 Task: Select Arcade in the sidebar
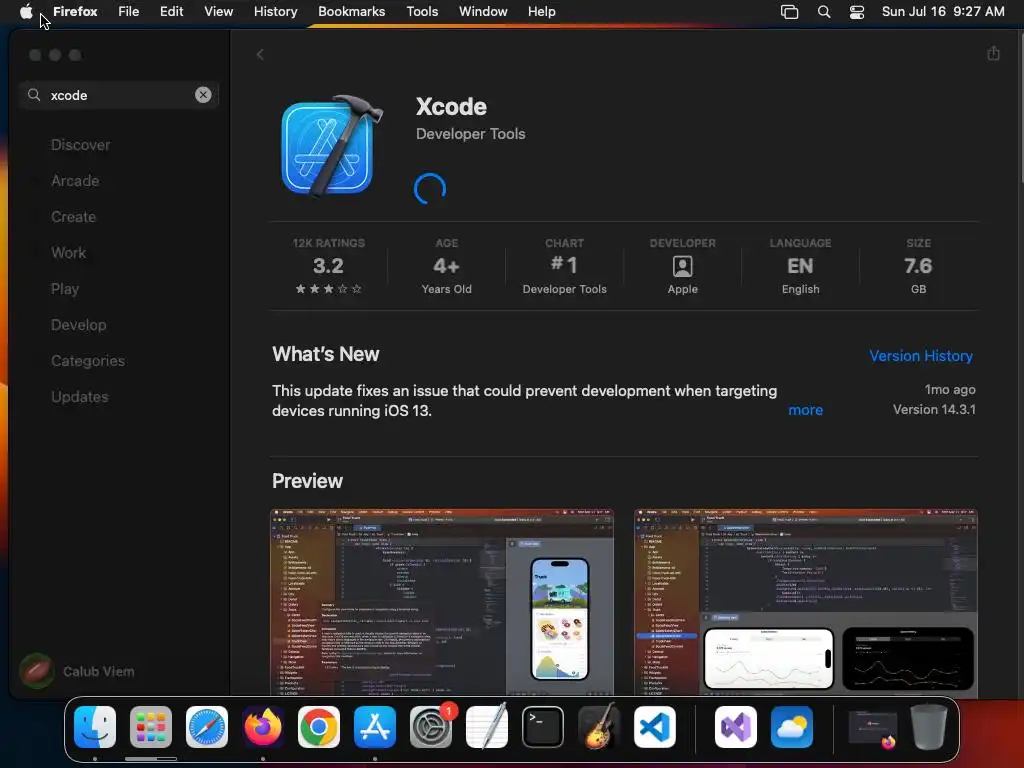[75, 181]
